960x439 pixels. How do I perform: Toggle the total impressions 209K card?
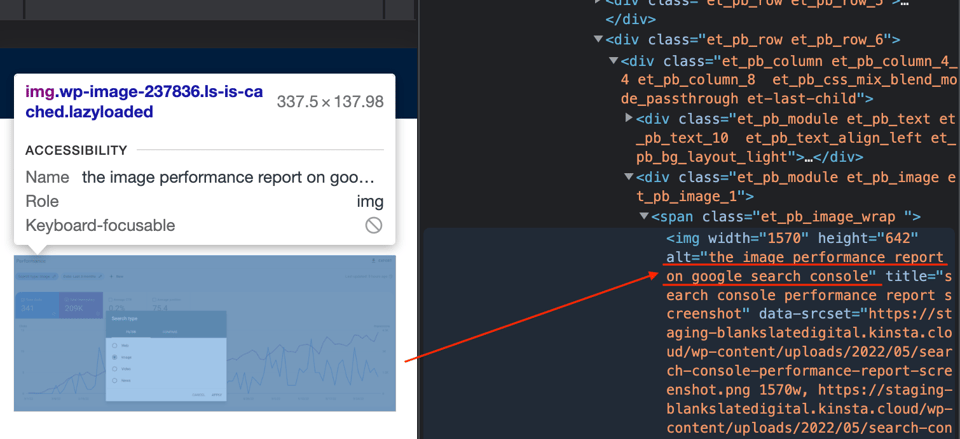pyautogui.click(x=81, y=305)
